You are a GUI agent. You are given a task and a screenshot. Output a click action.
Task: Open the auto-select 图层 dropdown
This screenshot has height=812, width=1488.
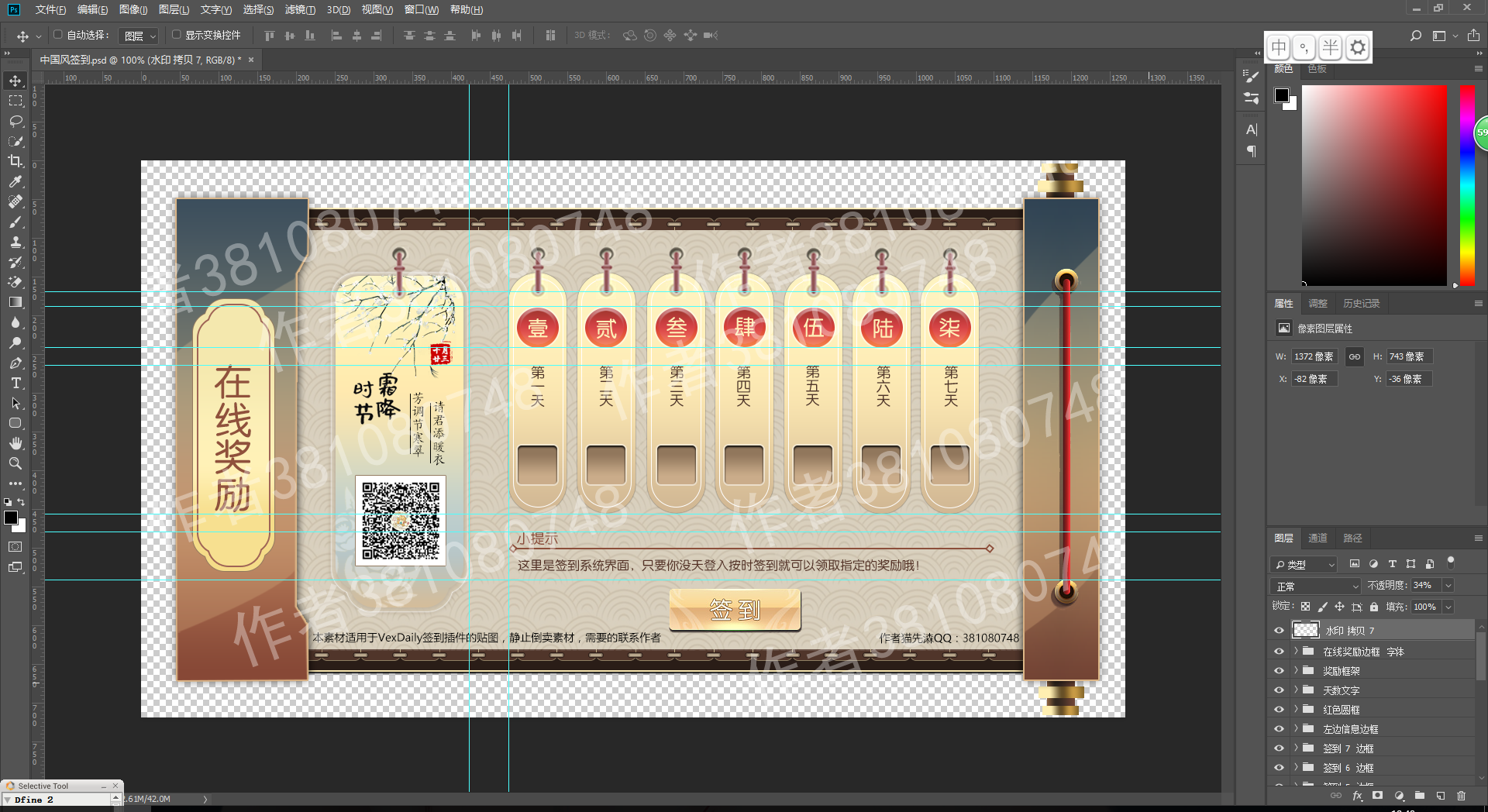coord(139,36)
